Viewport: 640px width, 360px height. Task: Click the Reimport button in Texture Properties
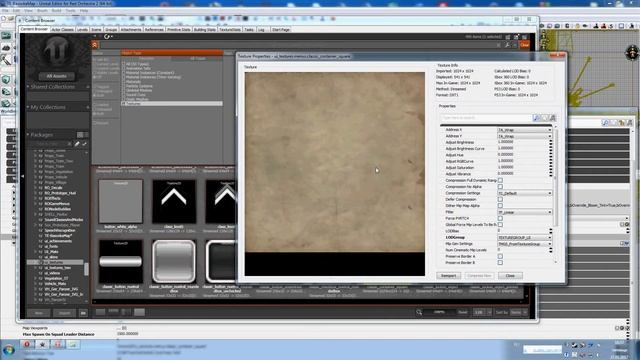[449, 276]
